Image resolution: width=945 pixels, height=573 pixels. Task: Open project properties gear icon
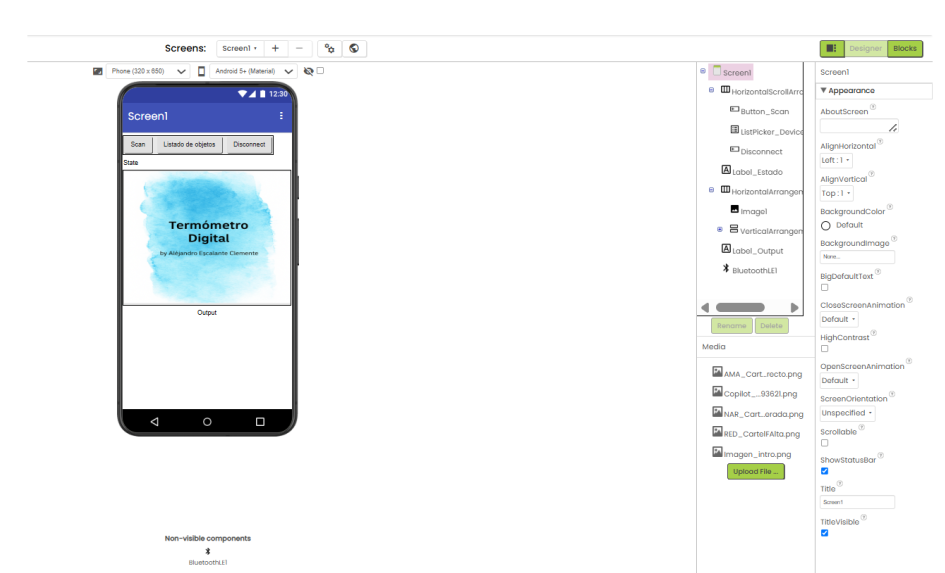[329, 48]
